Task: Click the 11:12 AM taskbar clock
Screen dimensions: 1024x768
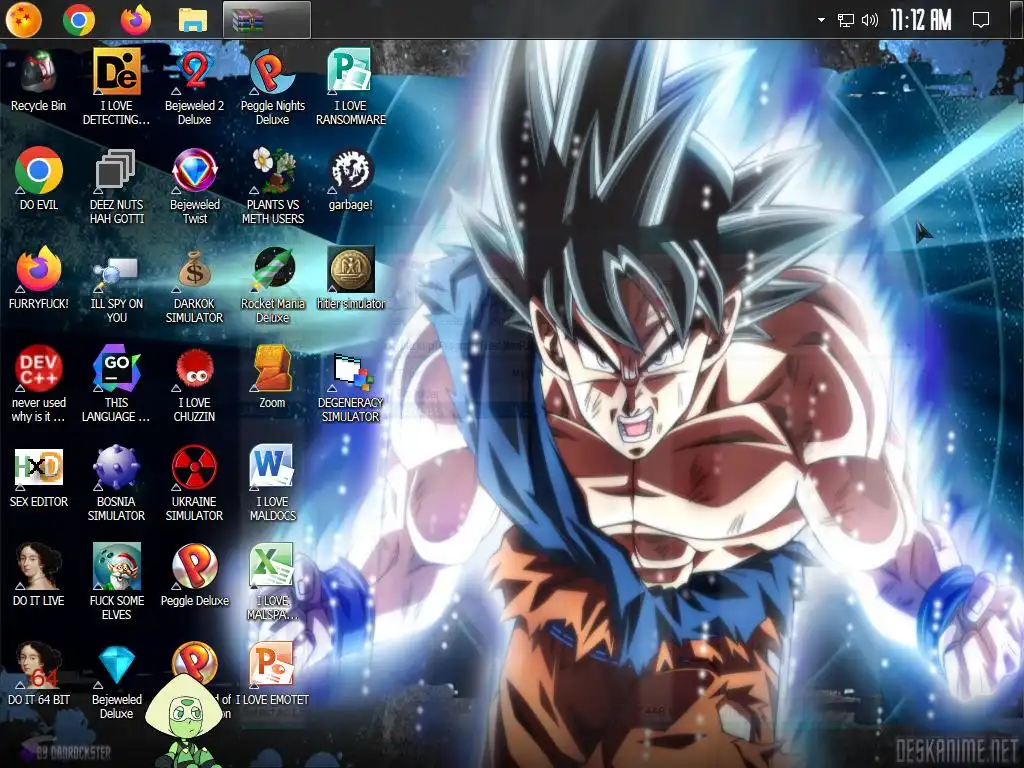Action: point(921,20)
